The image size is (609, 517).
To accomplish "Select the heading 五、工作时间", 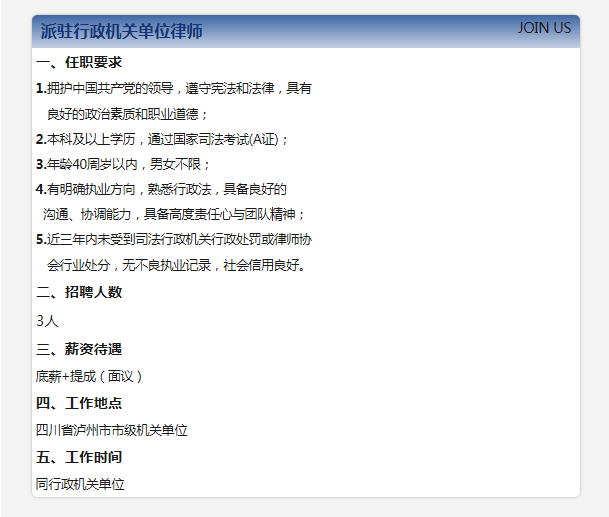I will click(x=78, y=457).
